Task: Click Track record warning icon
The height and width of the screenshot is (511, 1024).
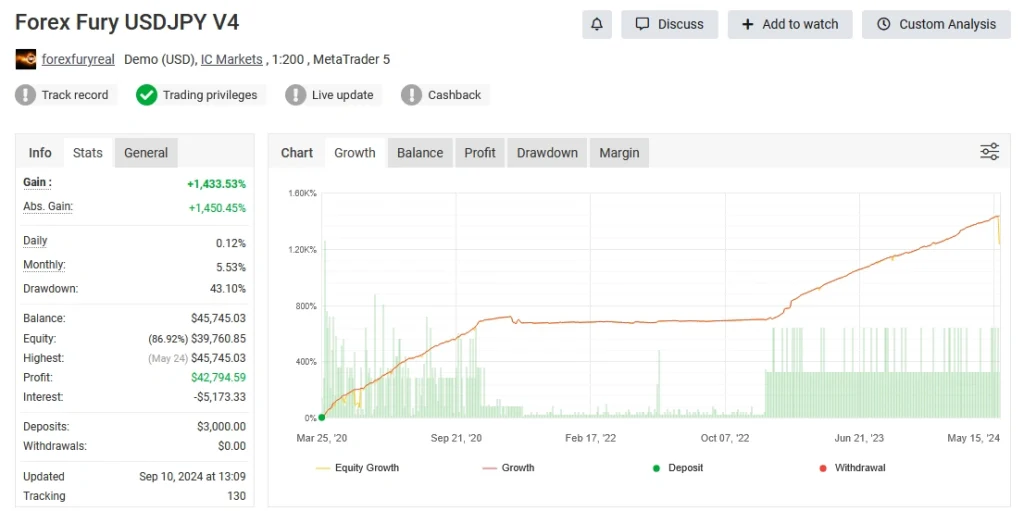Action: coord(25,95)
